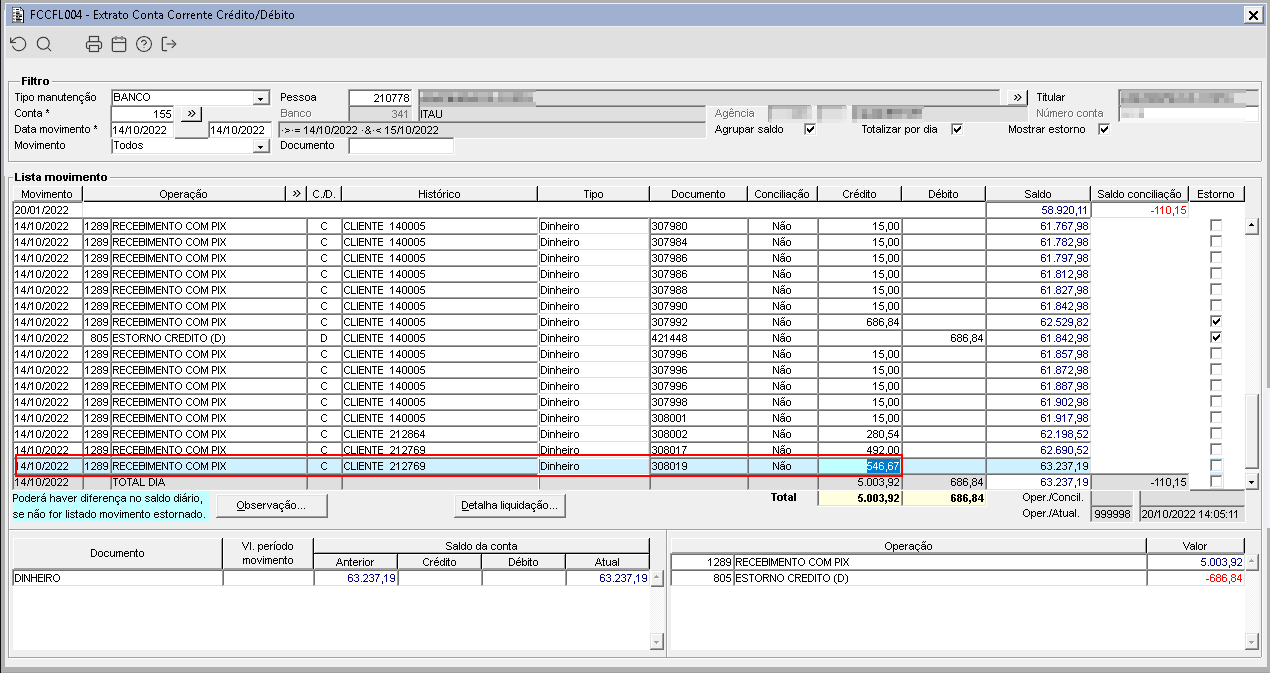Untick Estorno checkbox for document 307992
The width and height of the screenshot is (1270, 673).
coord(1216,322)
